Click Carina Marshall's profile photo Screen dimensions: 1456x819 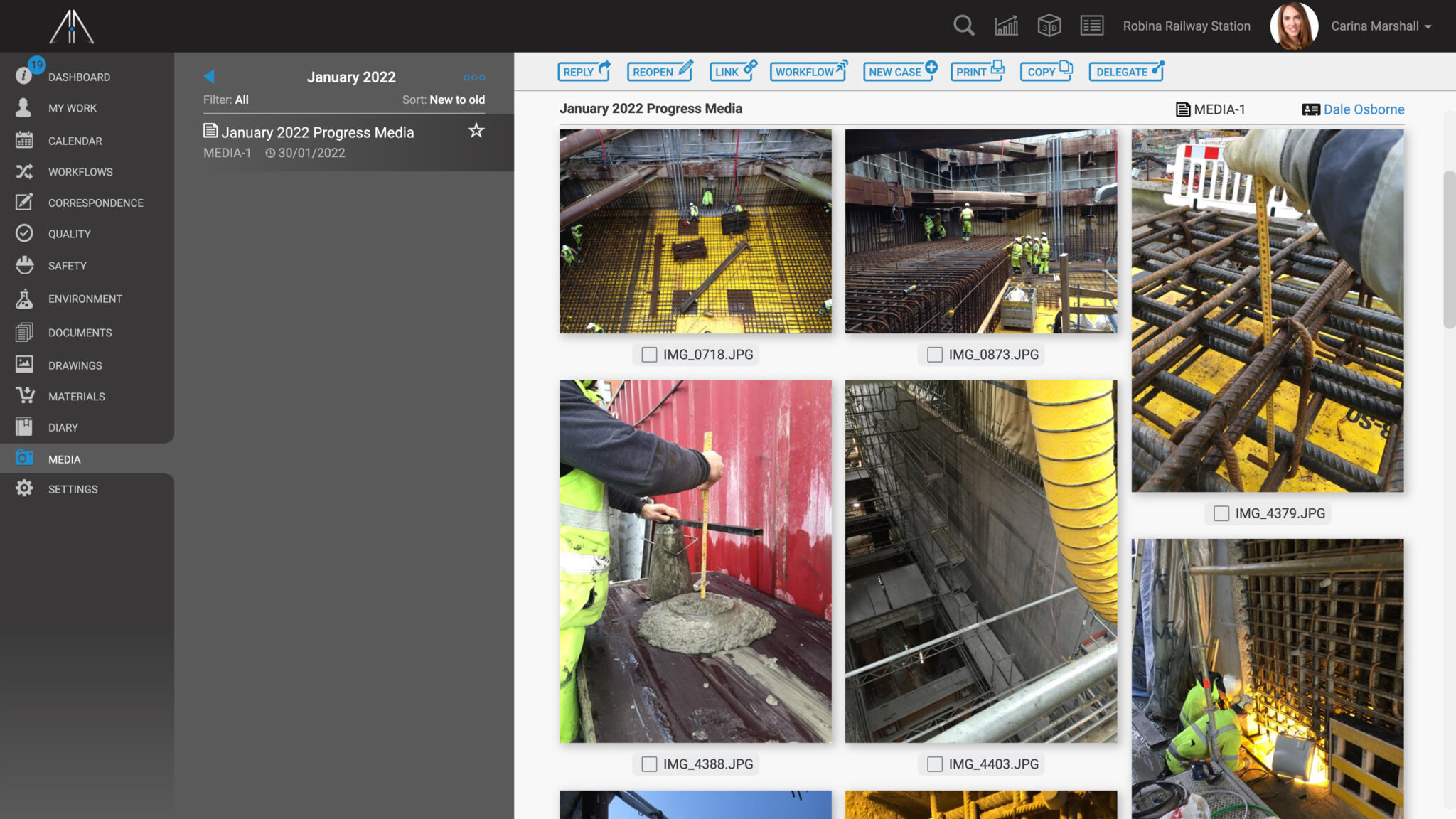(x=1294, y=26)
